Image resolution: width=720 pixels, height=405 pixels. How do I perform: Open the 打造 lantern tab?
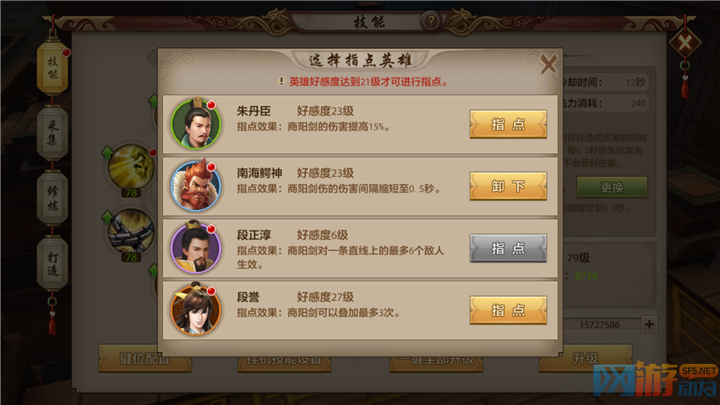[x=52, y=264]
